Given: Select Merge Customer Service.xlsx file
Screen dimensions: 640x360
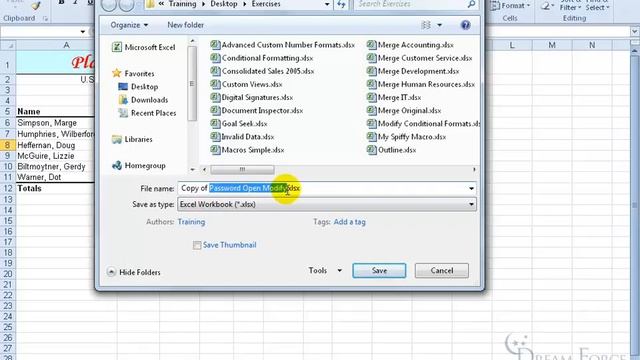Looking at the screenshot, I should 419,58.
